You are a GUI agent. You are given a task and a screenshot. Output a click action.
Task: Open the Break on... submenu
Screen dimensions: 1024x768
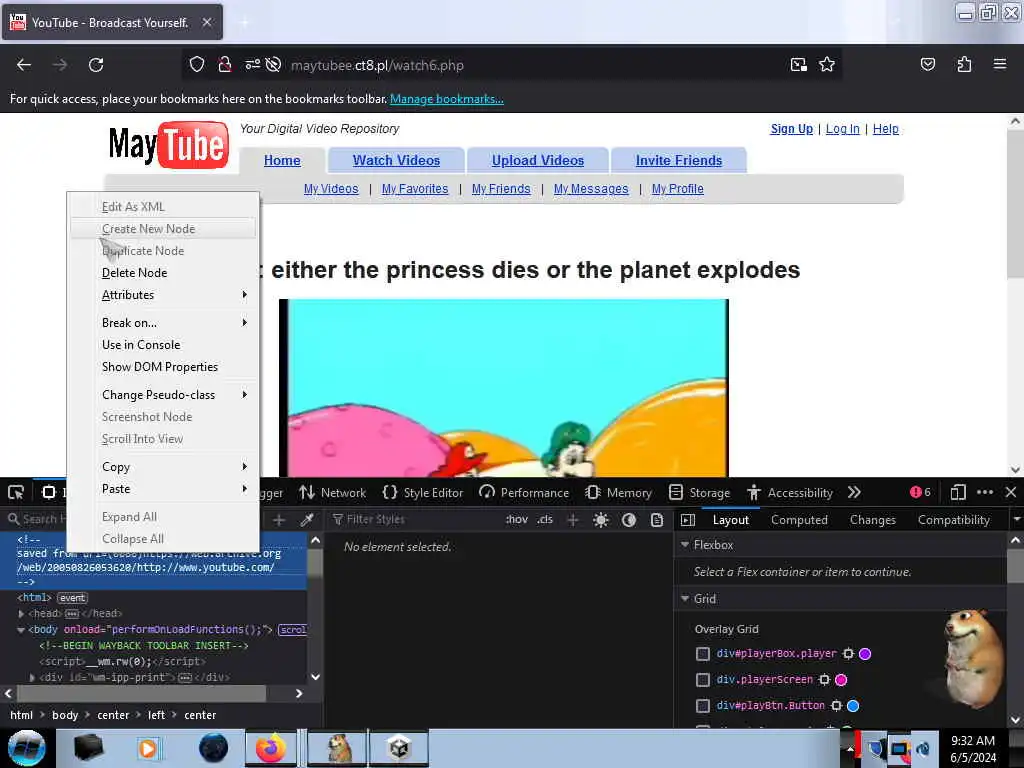pos(163,323)
